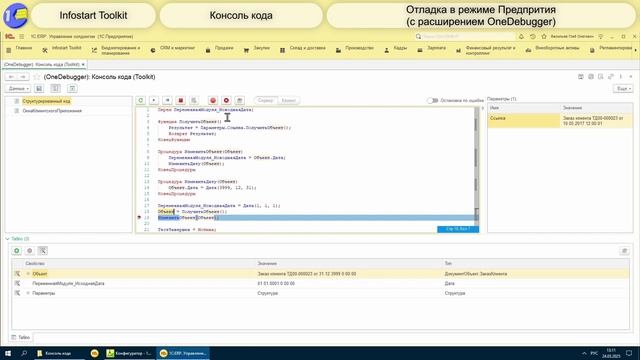Open the Продажи section
Viewport: 640px width, 360px height.
pos(224,48)
